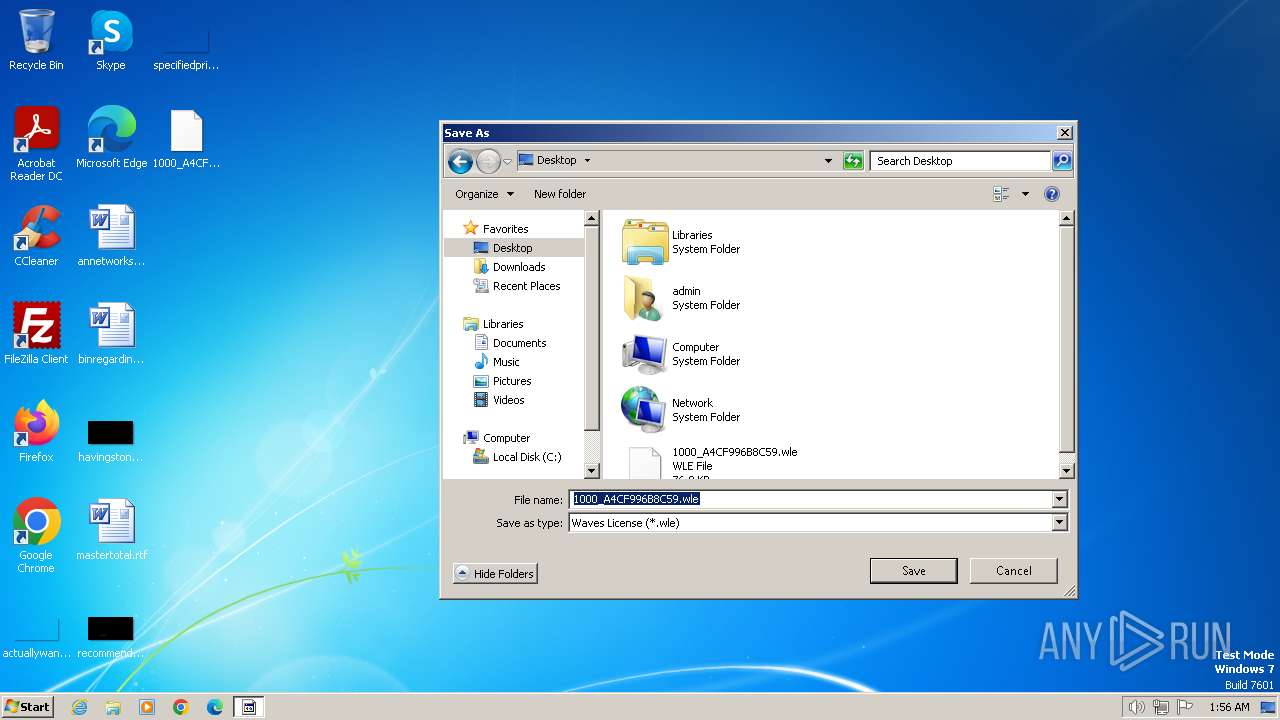The width and height of the screenshot is (1280, 720).
Task: Open recent pages dropdown next to Forward
Action: (507, 161)
